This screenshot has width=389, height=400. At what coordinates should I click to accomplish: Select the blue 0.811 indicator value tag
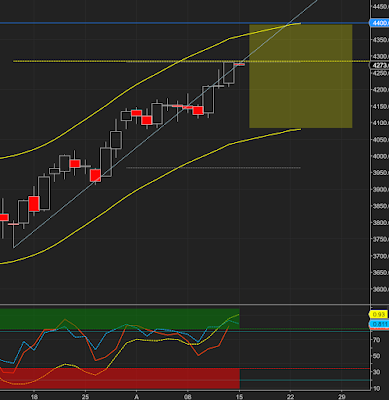[379, 324]
